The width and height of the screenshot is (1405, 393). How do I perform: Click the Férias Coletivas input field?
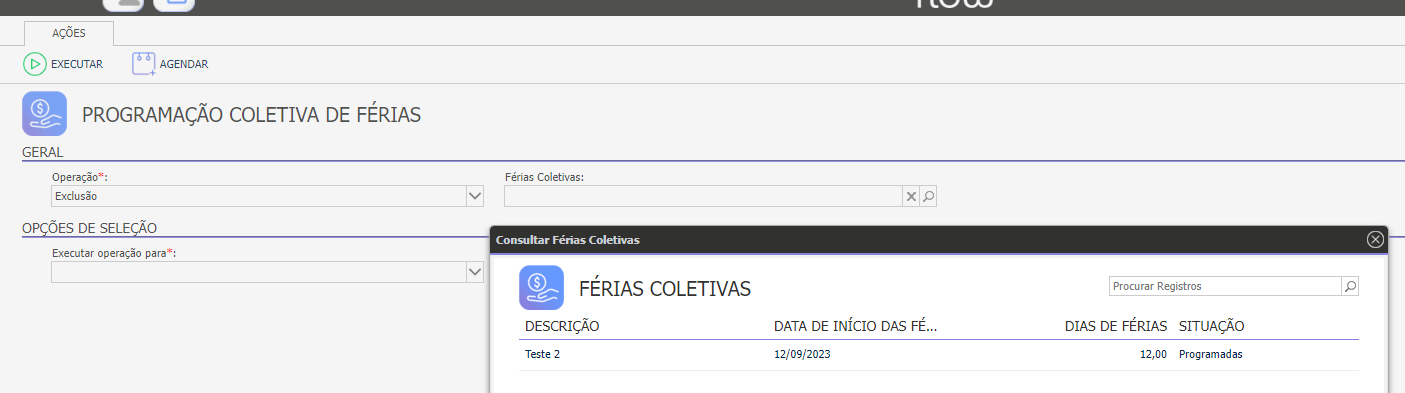tap(703, 197)
